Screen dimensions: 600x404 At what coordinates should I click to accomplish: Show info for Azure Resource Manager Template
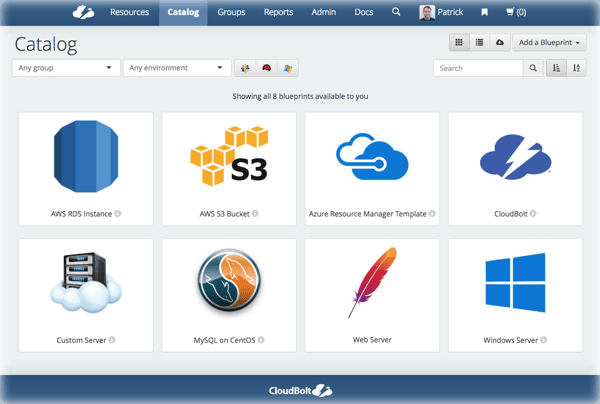(432, 213)
